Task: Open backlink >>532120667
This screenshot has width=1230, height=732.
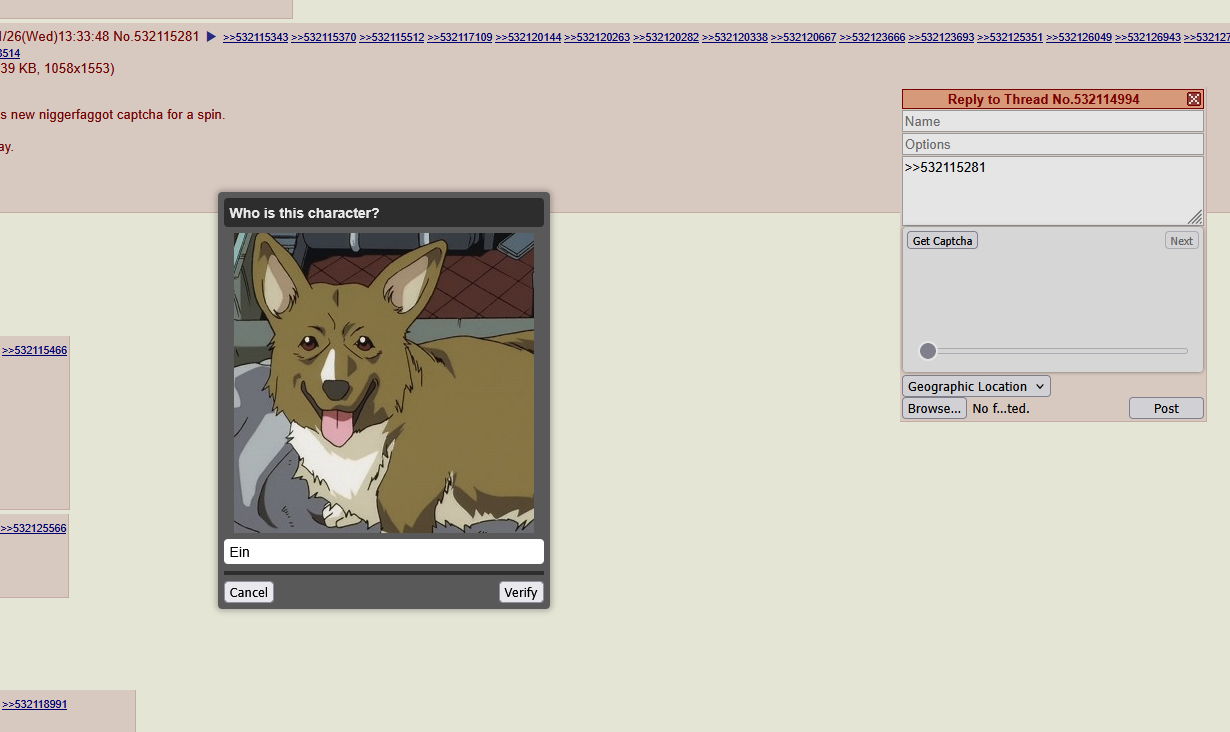Action: (x=804, y=38)
